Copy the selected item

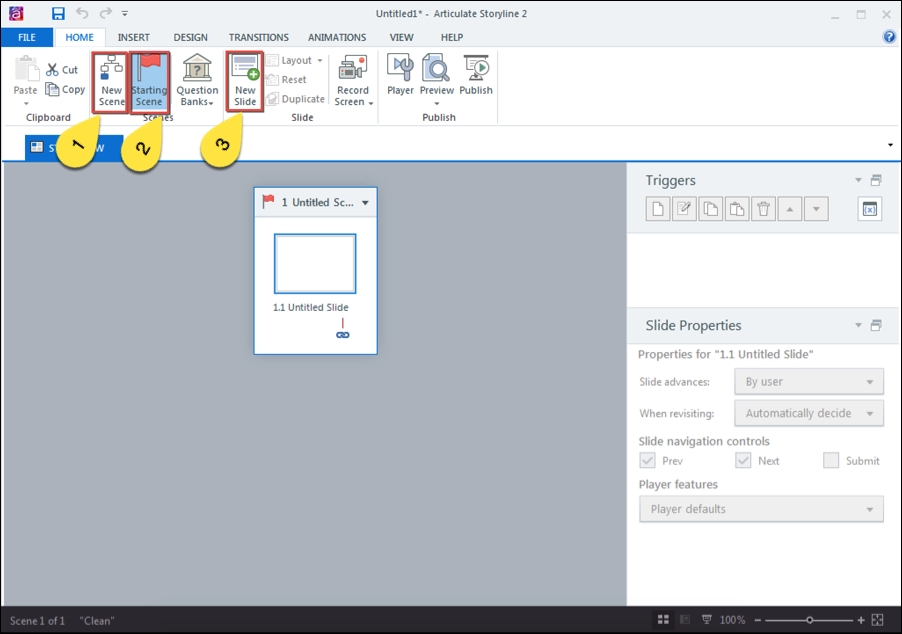click(x=65, y=90)
